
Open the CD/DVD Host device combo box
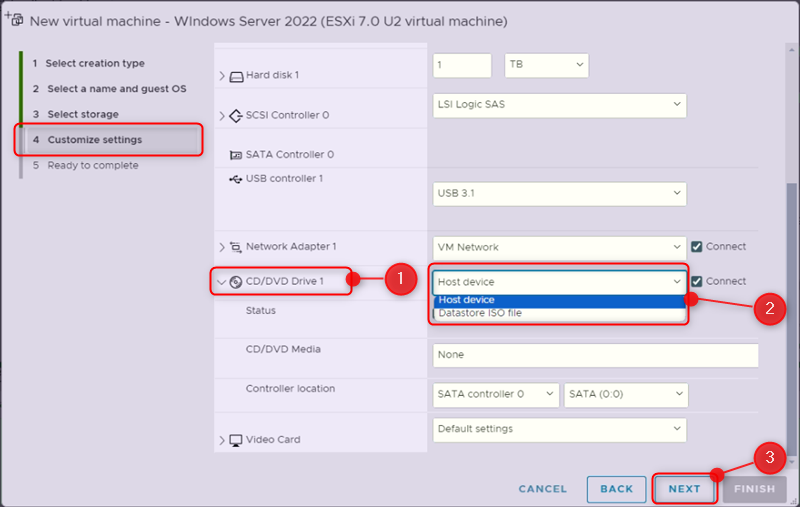pos(559,283)
